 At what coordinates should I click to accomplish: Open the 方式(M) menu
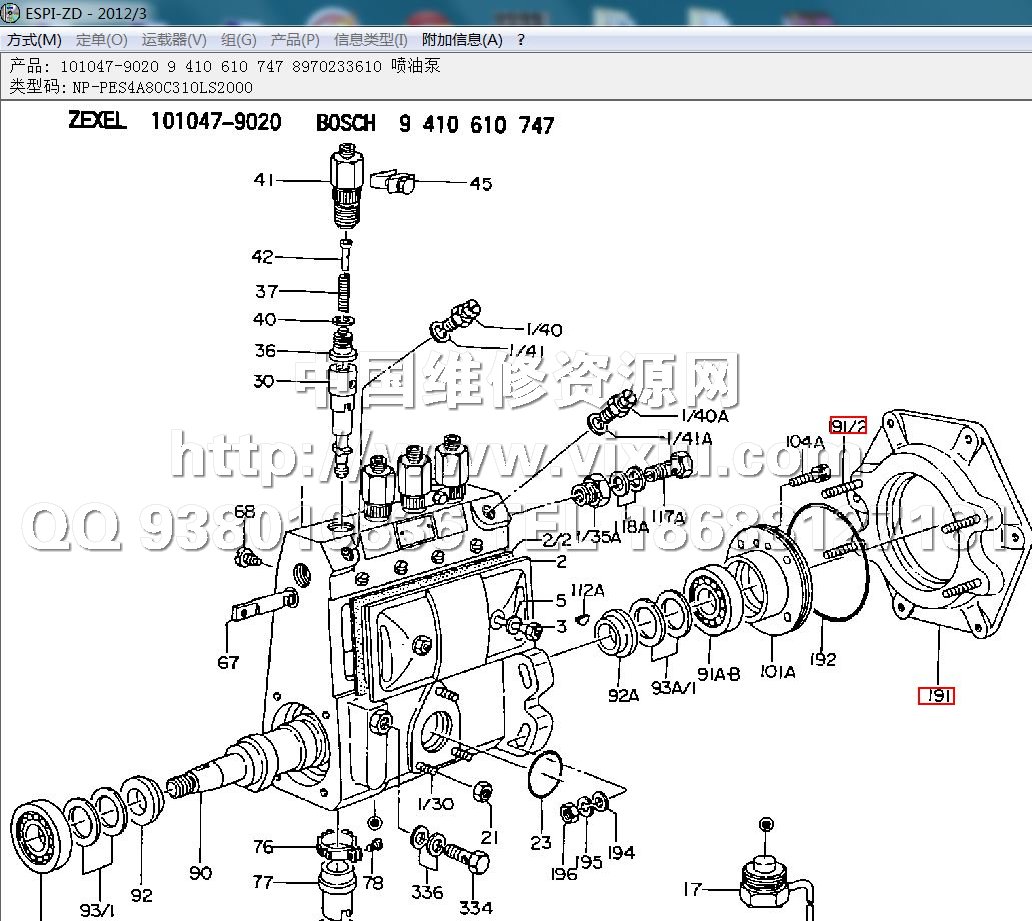[x=34, y=40]
